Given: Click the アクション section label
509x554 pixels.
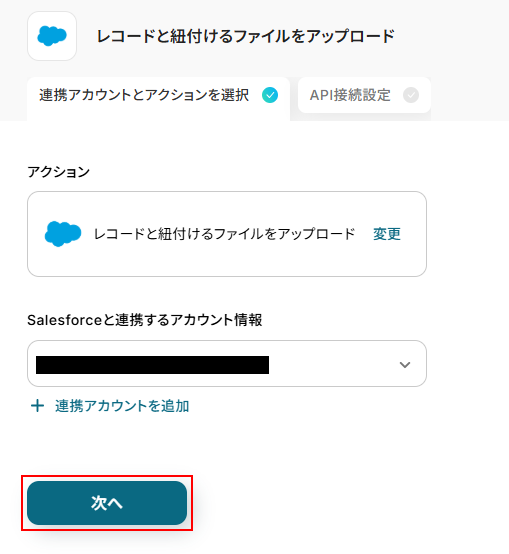Looking at the screenshot, I should (x=59, y=172).
